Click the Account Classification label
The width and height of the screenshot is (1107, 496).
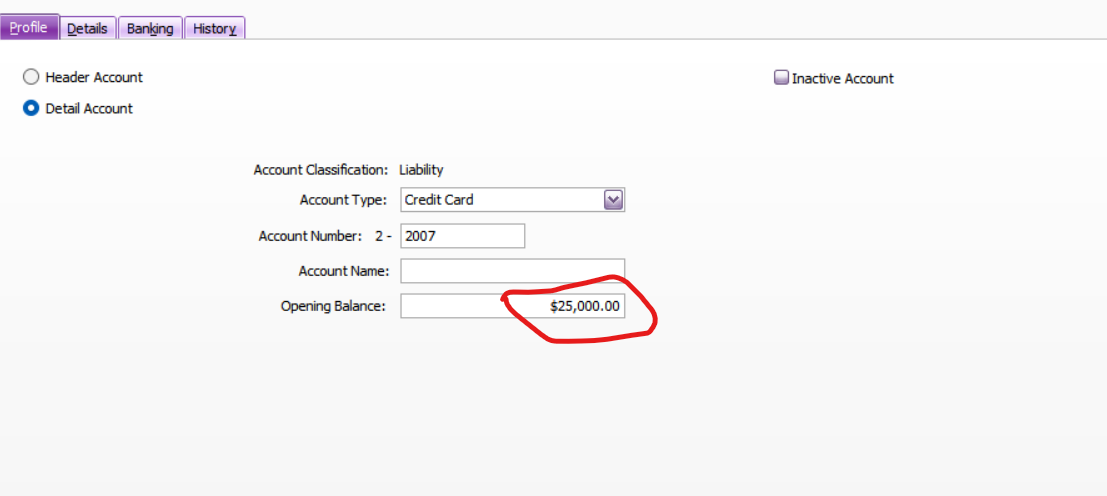click(x=321, y=169)
